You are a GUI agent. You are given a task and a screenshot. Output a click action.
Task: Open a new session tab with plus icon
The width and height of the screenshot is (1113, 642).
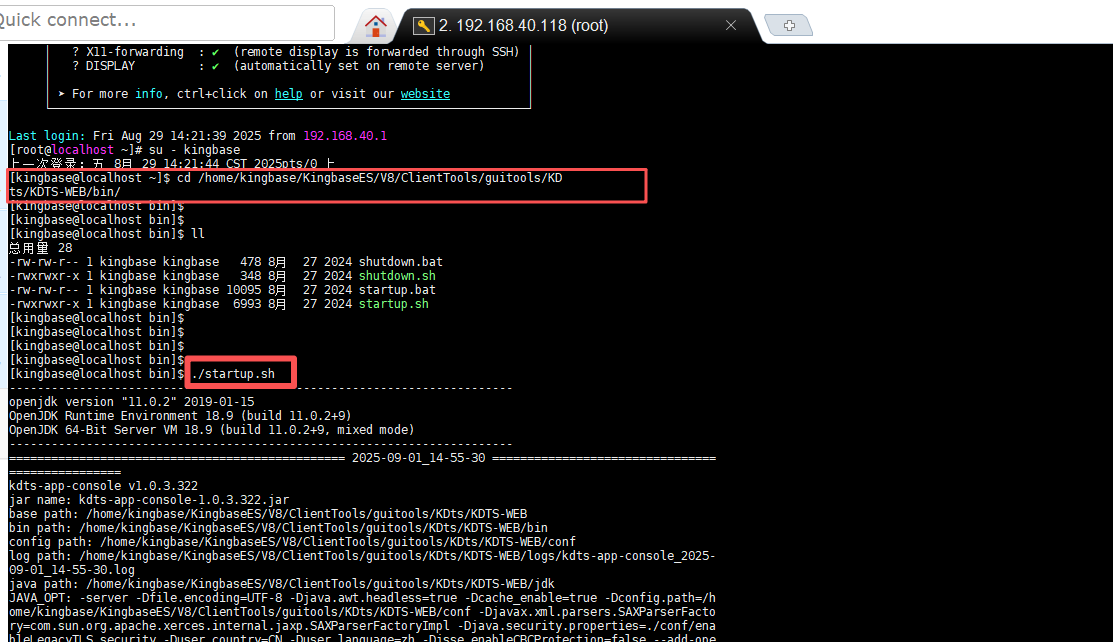point(789,26)
